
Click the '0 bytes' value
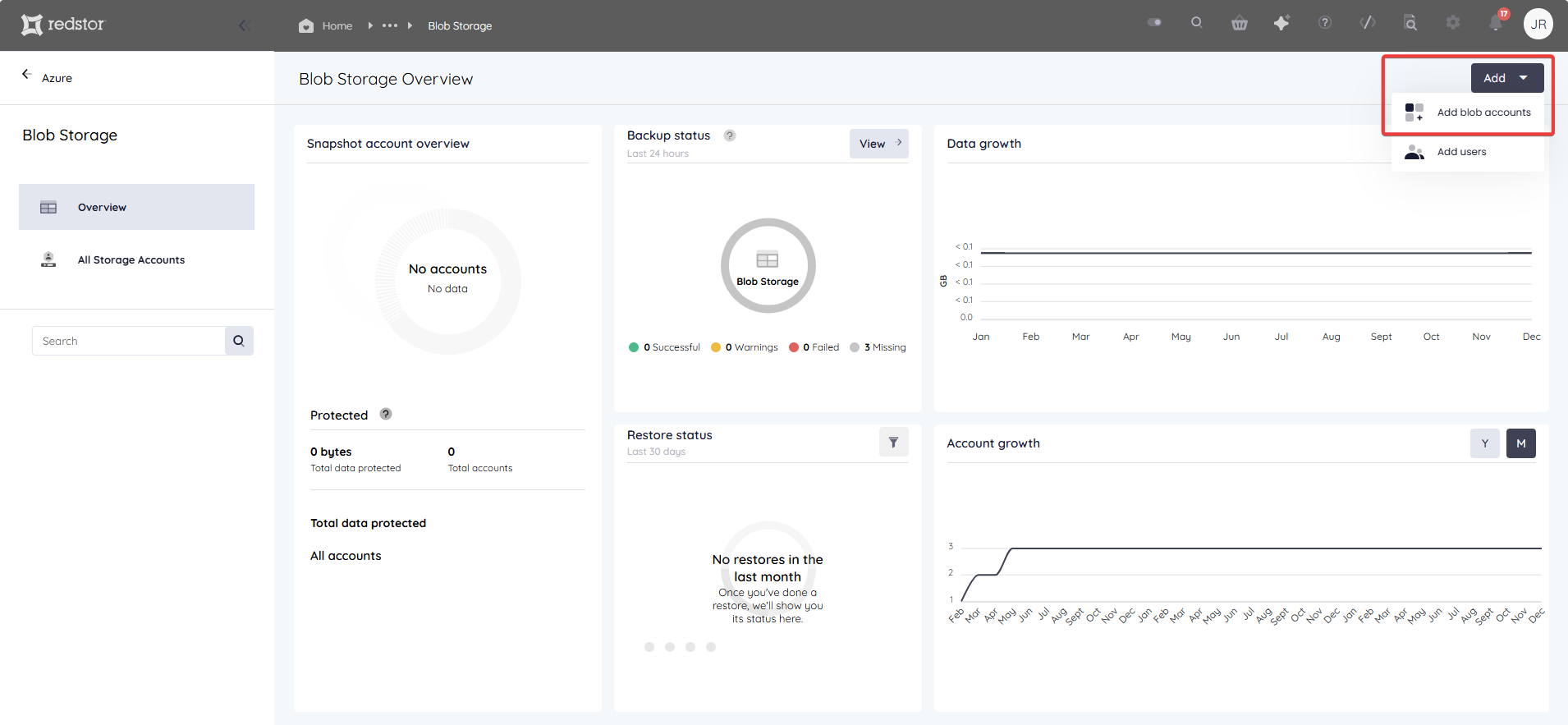point(331,452)
